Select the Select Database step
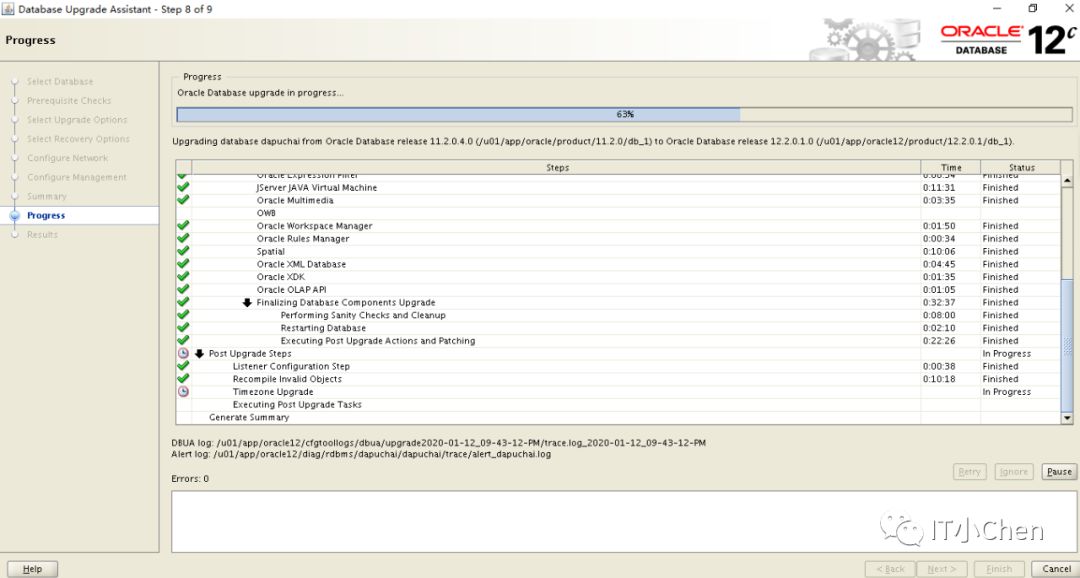This screenshot has height=578, width=1080. click(60, 81)
